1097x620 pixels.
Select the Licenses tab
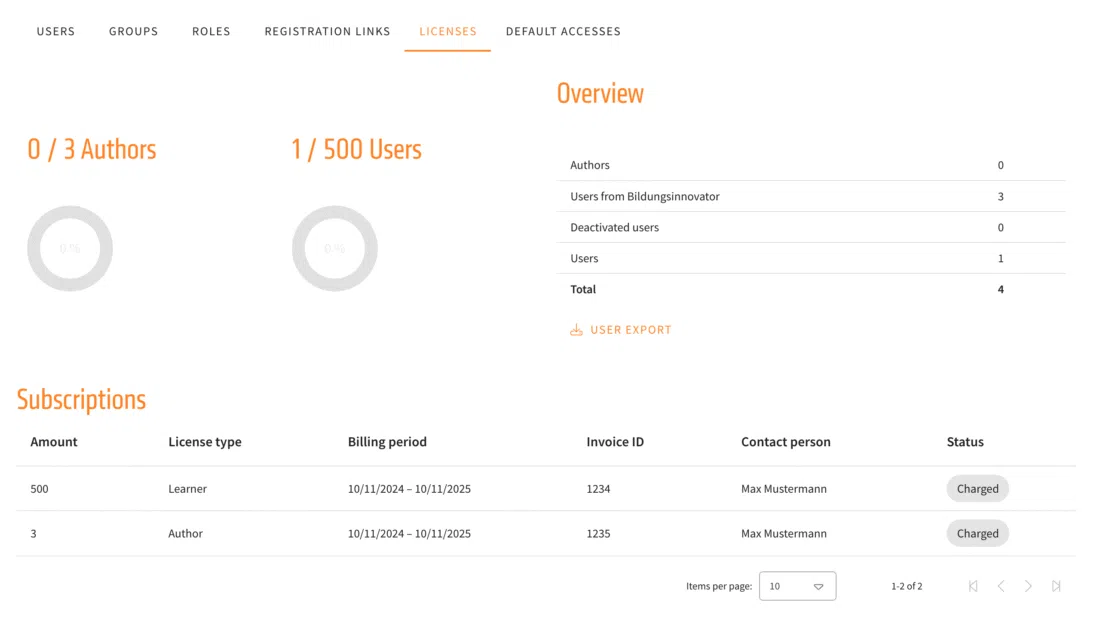(448, 31)
